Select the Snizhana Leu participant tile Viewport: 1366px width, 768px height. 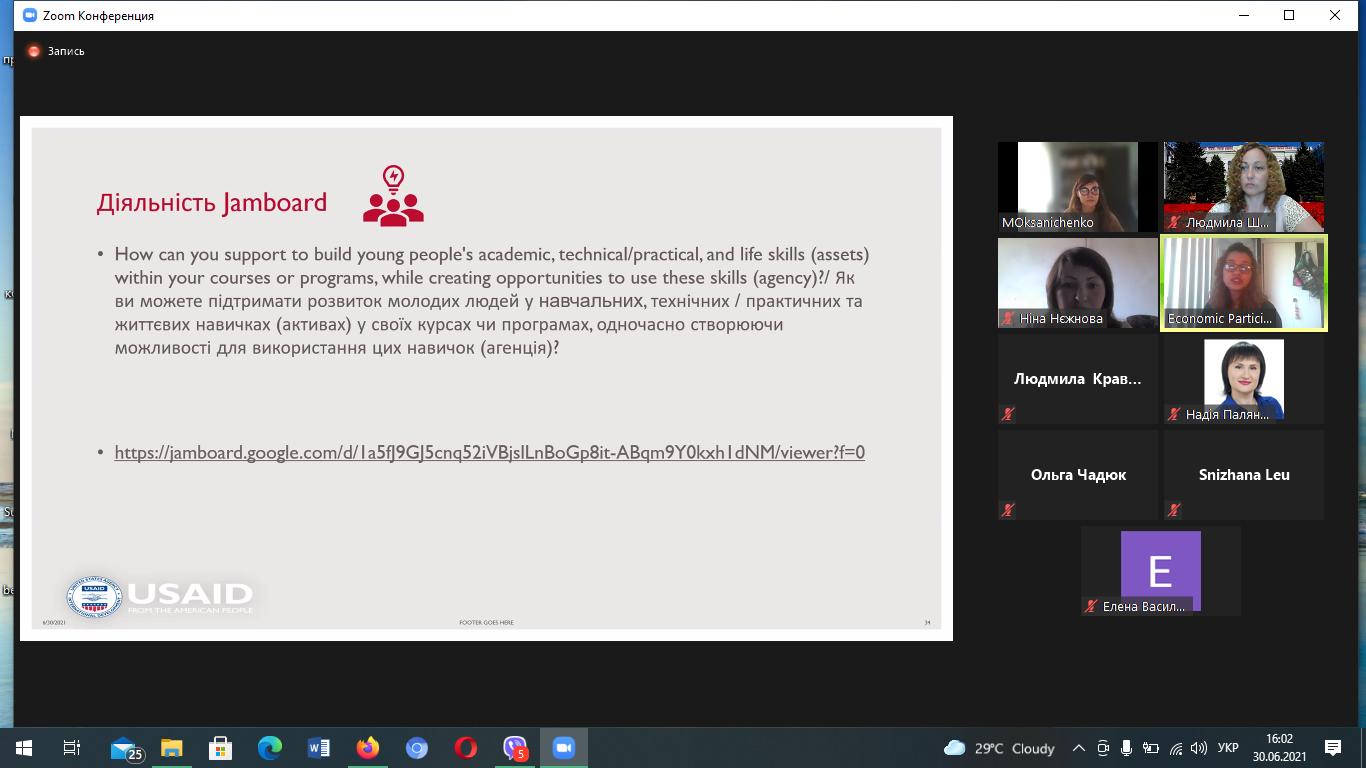tap(1244, 475)
